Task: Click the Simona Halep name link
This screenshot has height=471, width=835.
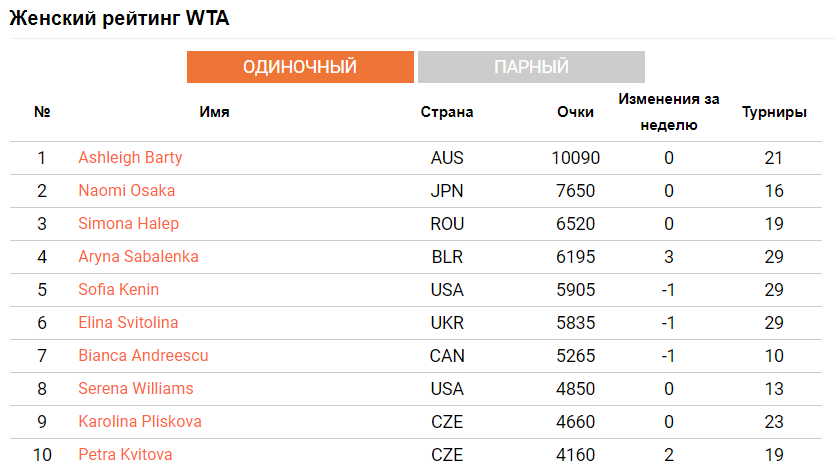Action: (x=126, y=224)
